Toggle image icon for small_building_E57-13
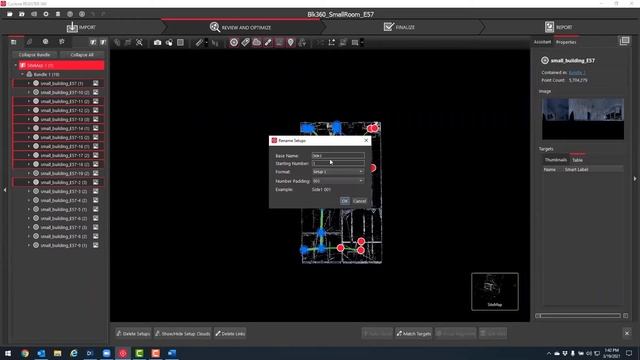The image size is (640, 360). point(96,119)
